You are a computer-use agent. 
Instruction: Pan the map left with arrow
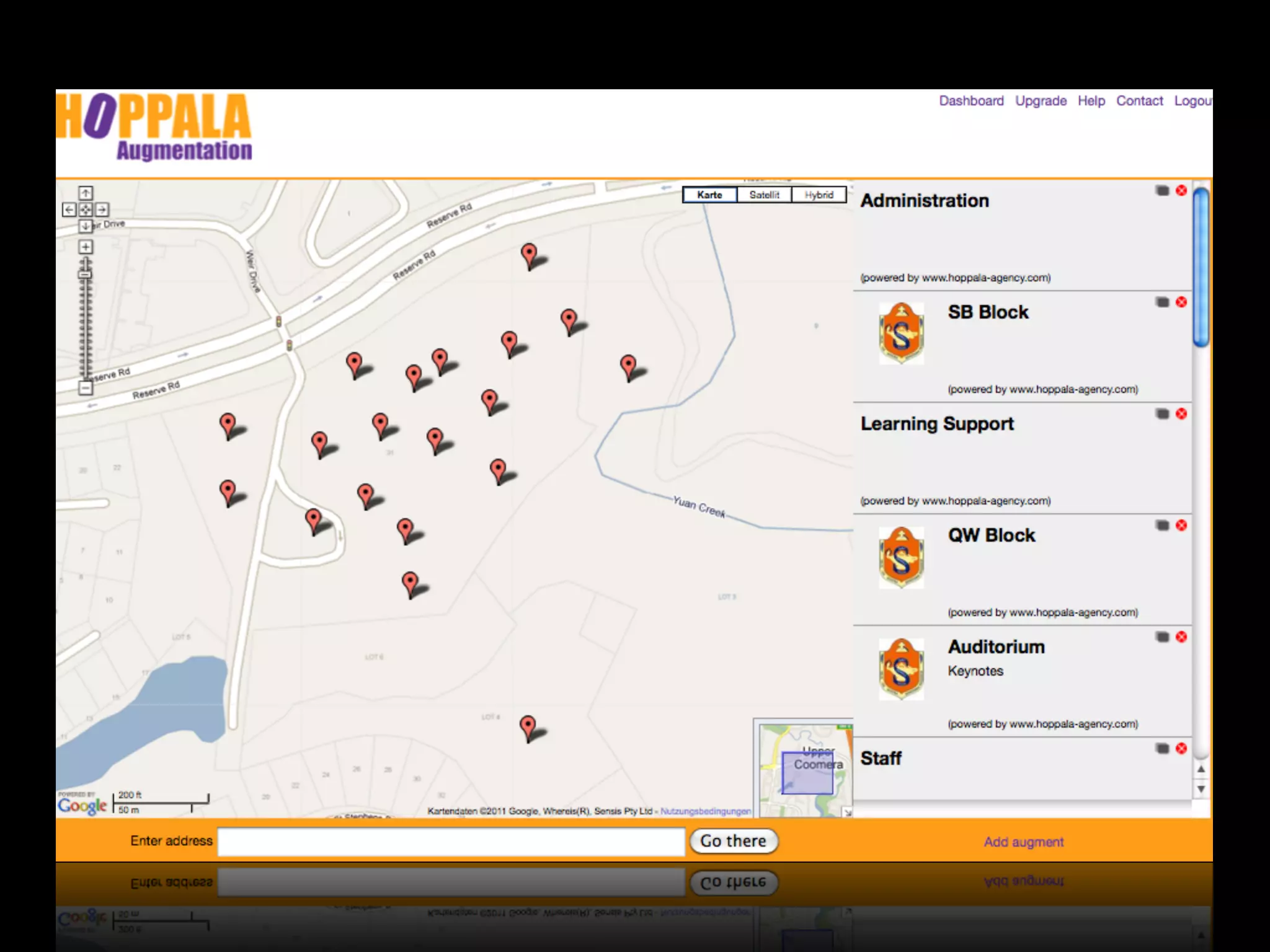(69, 209)
